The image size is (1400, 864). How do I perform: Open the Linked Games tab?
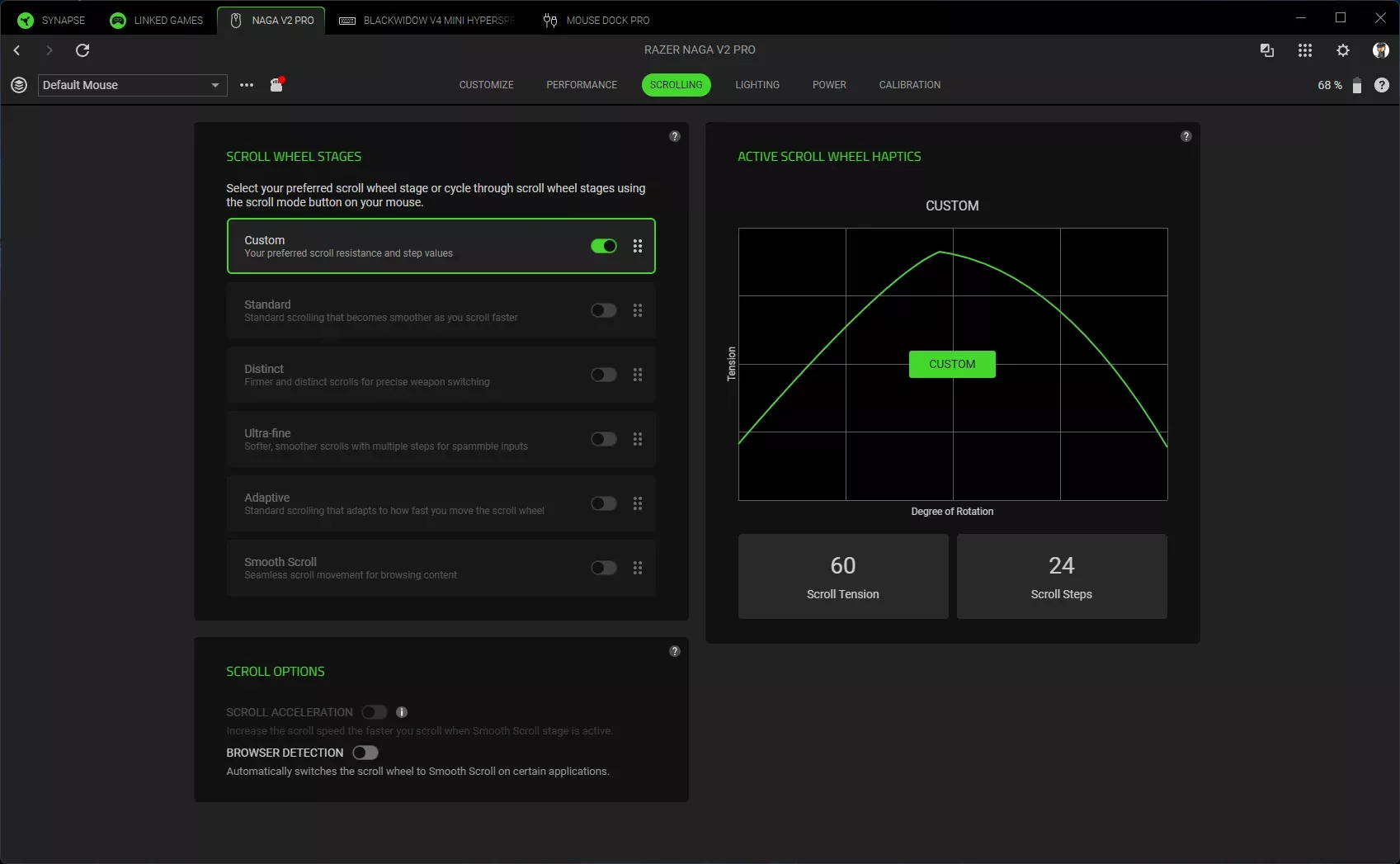coord(157,20)
